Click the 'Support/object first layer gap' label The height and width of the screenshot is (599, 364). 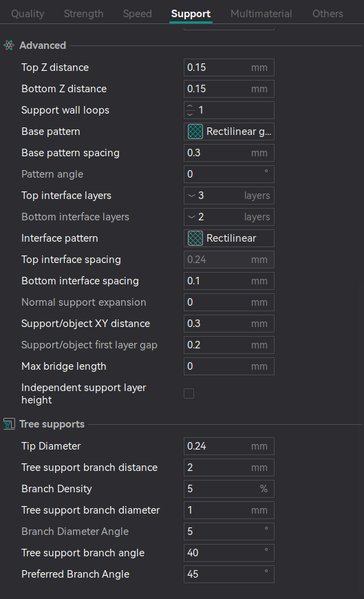click(89, 345)
